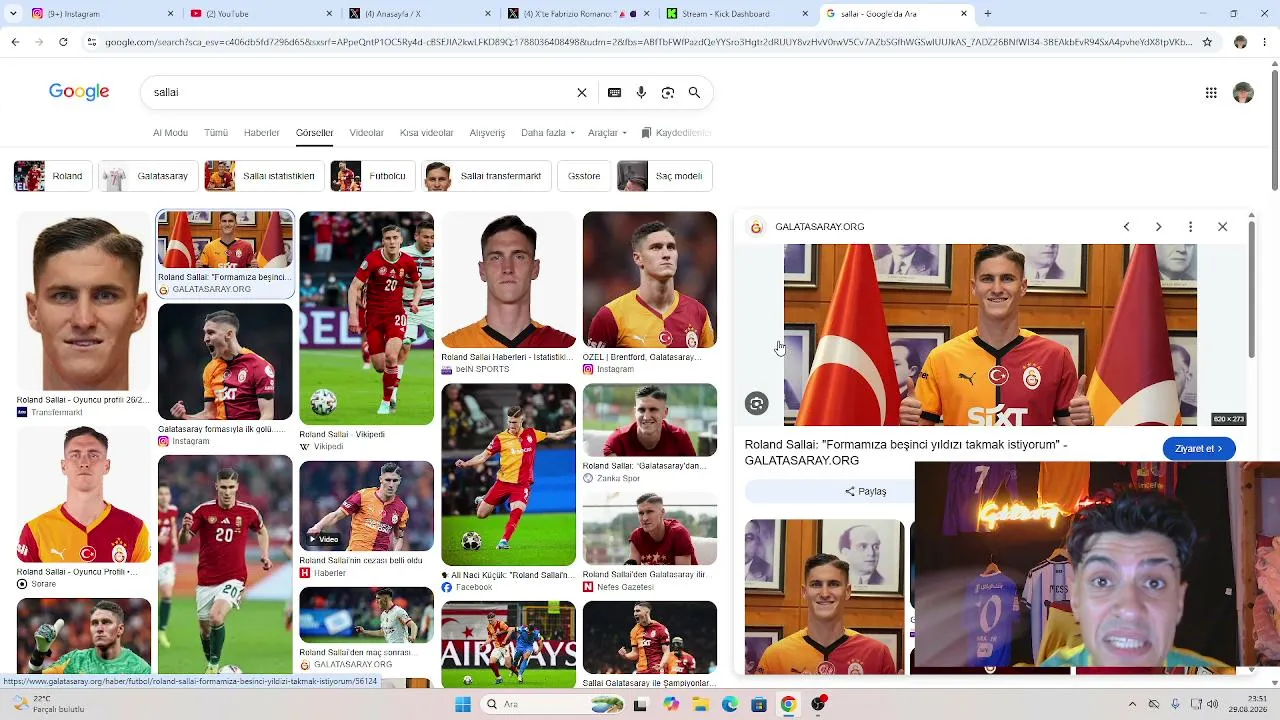Show hidden system tray icons
The image size is (1280, 720).
[1132, 704]
